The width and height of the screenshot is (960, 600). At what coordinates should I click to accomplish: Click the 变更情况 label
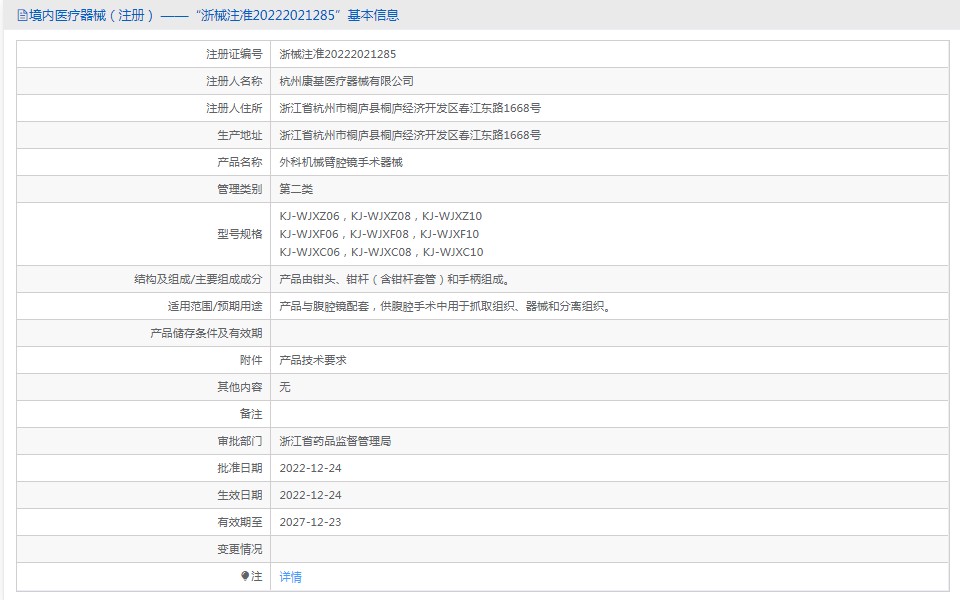(x=239, y=549)
